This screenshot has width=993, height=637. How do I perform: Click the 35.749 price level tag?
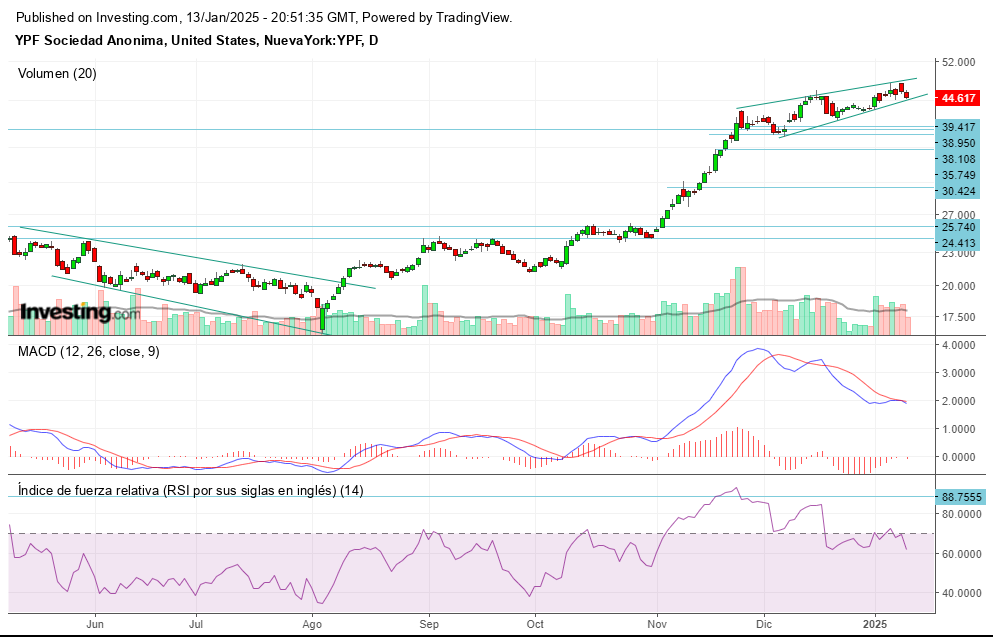958,175
